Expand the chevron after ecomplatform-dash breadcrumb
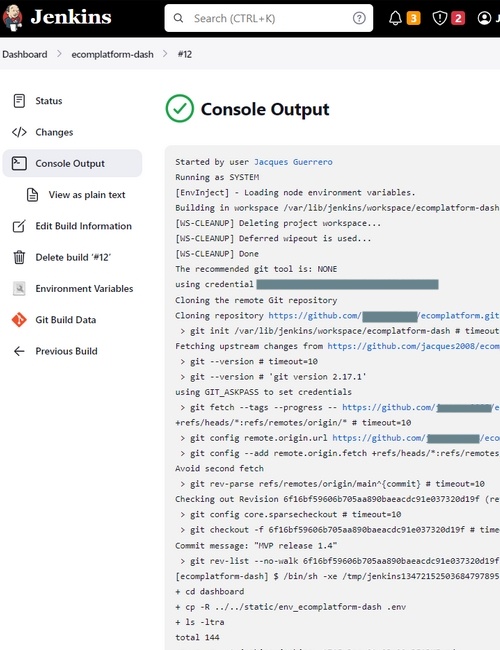 tap(165, 54)
